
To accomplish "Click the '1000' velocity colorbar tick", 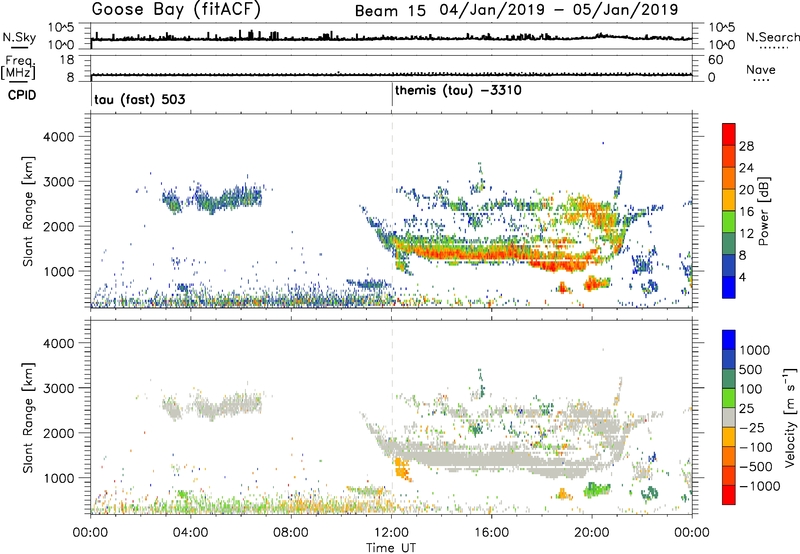I will (x=755, y=350).
